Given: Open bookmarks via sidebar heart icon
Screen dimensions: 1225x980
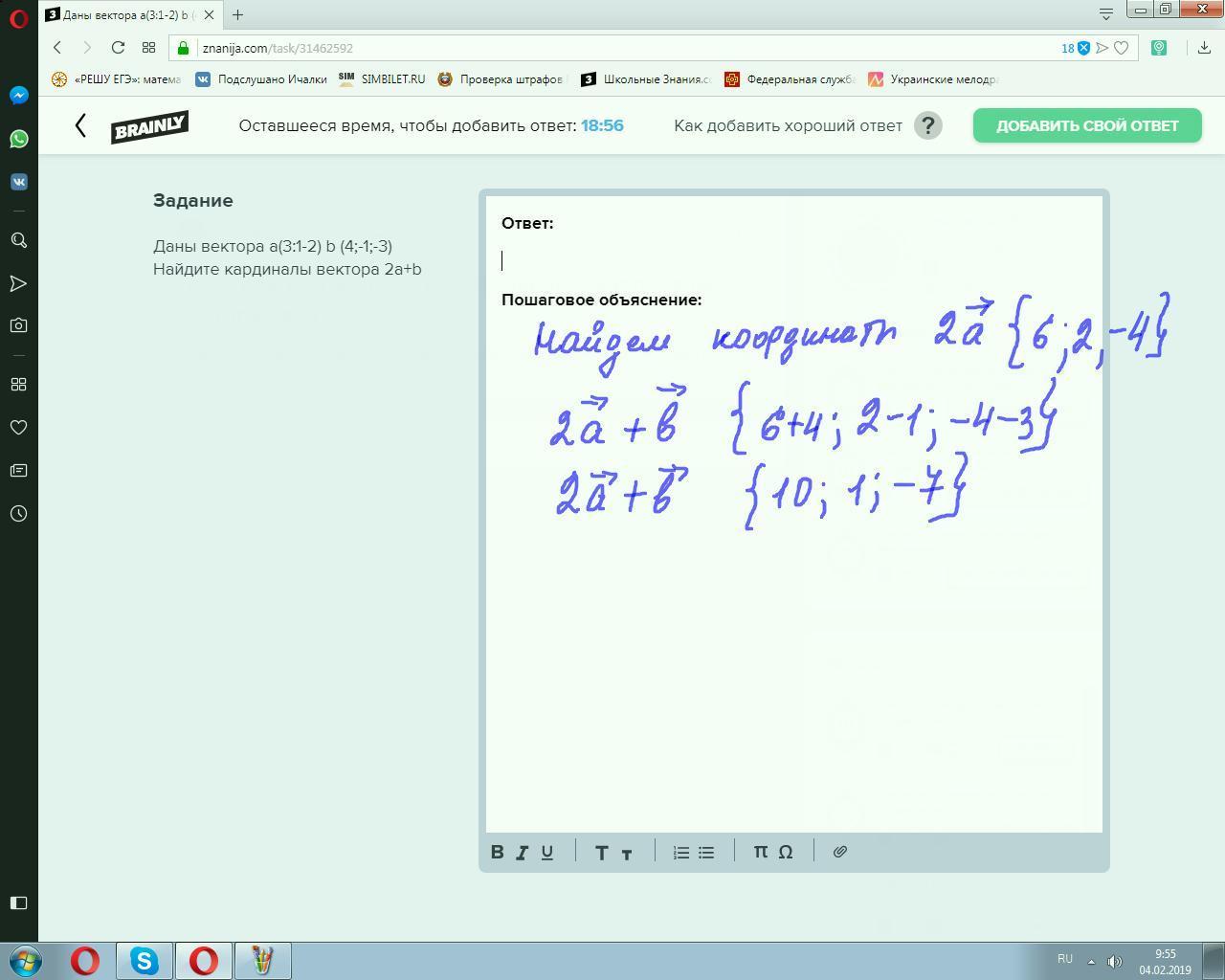Looking at the screenshot, I should coord(19,428).
